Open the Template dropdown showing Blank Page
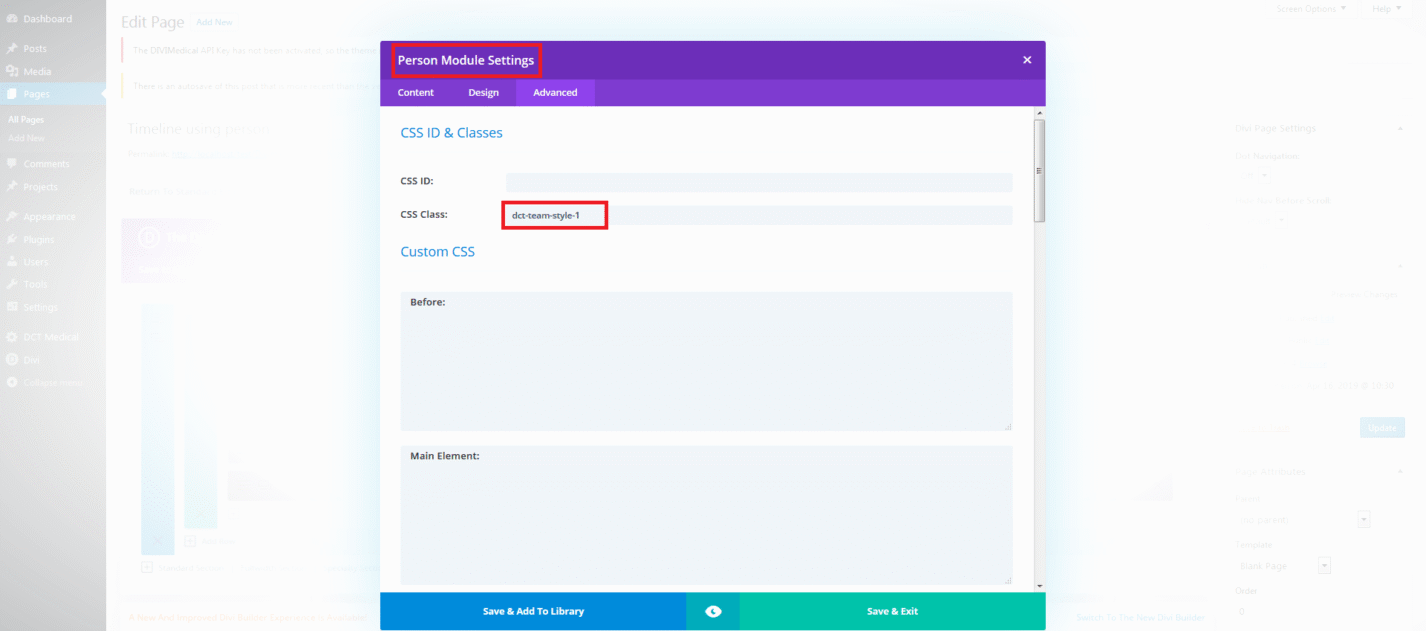The width and height of the screenshot is (1426, 631). coord(1324,565)
